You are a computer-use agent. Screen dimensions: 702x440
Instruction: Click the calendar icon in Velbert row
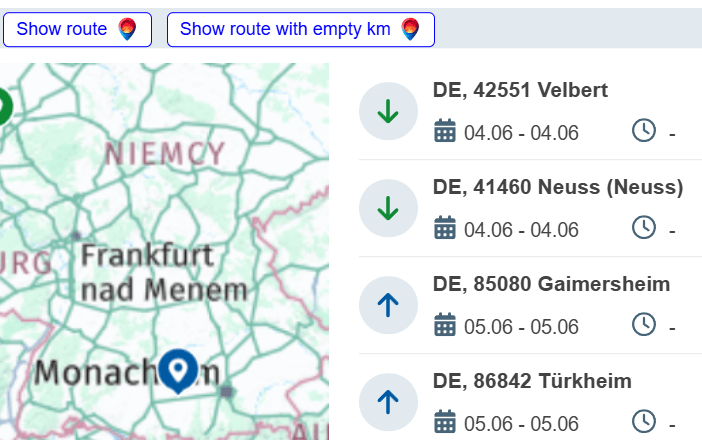point(445,131)
